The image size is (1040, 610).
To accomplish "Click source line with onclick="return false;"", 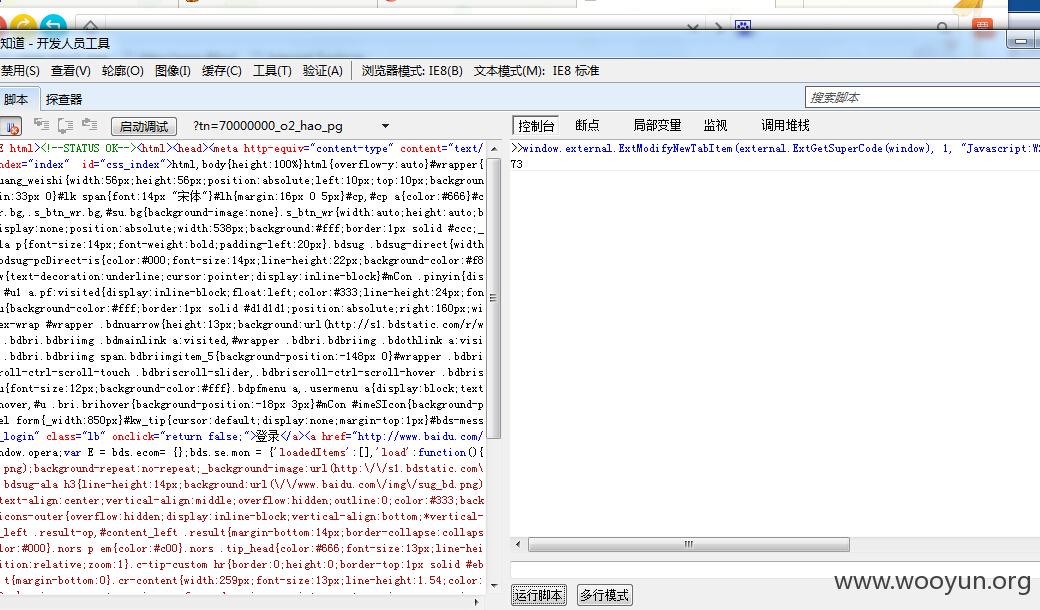I will click(242, 436).
